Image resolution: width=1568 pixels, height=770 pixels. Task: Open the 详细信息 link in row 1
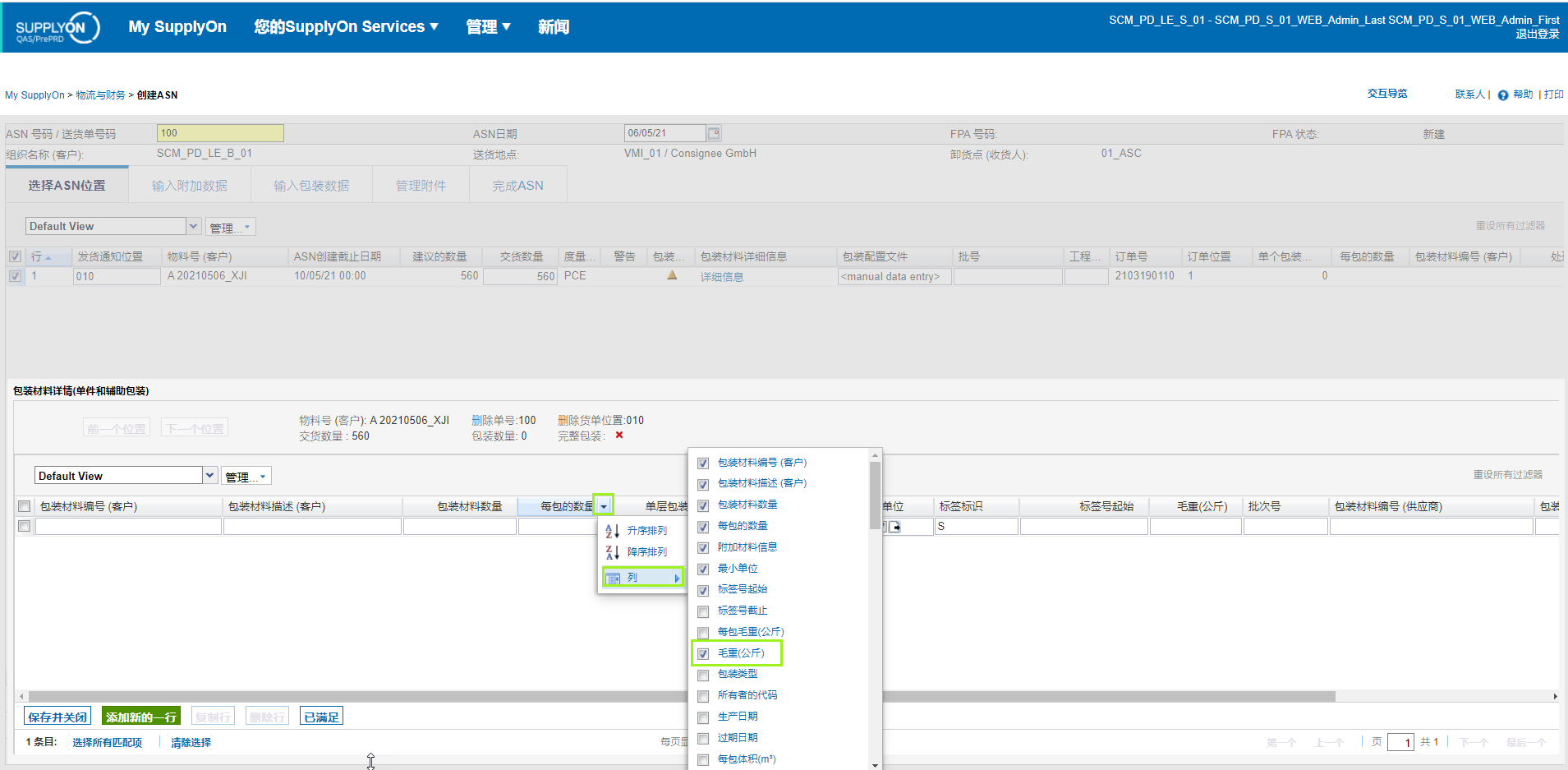pyautogui.click(x=722, y=277)
